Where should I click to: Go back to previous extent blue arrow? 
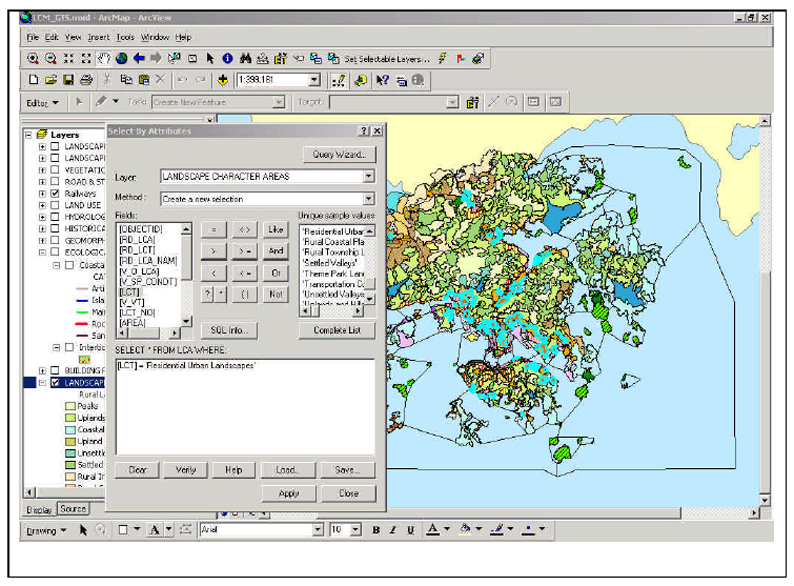tap(139, 59)
